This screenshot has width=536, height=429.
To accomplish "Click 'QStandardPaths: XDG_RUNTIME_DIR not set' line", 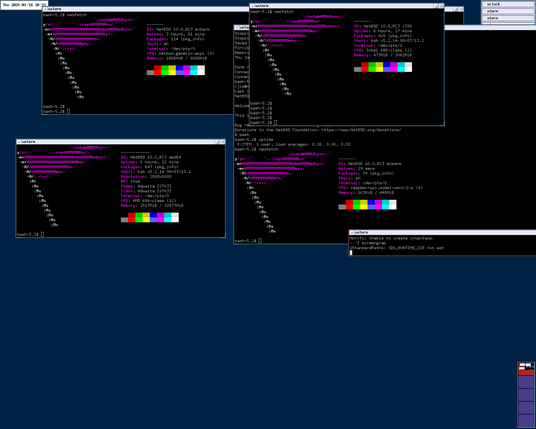I will [x=397, y=247].
